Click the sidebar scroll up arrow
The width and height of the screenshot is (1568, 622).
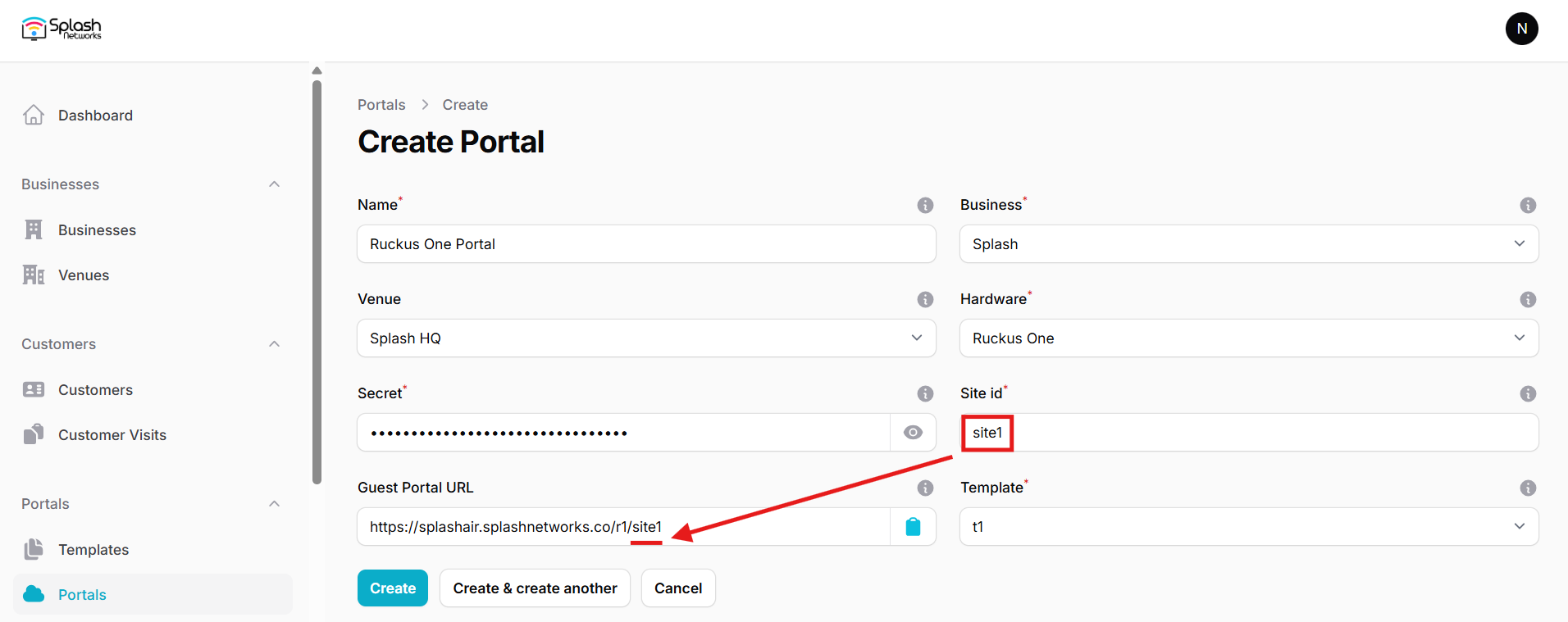[317, 70]
